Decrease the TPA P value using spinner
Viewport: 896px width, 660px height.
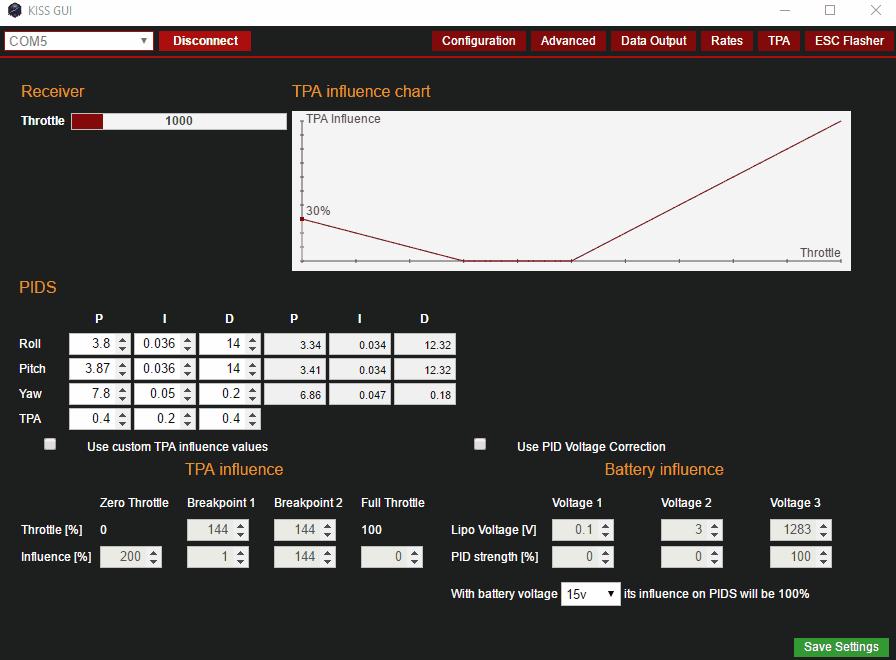pos(122,424)
